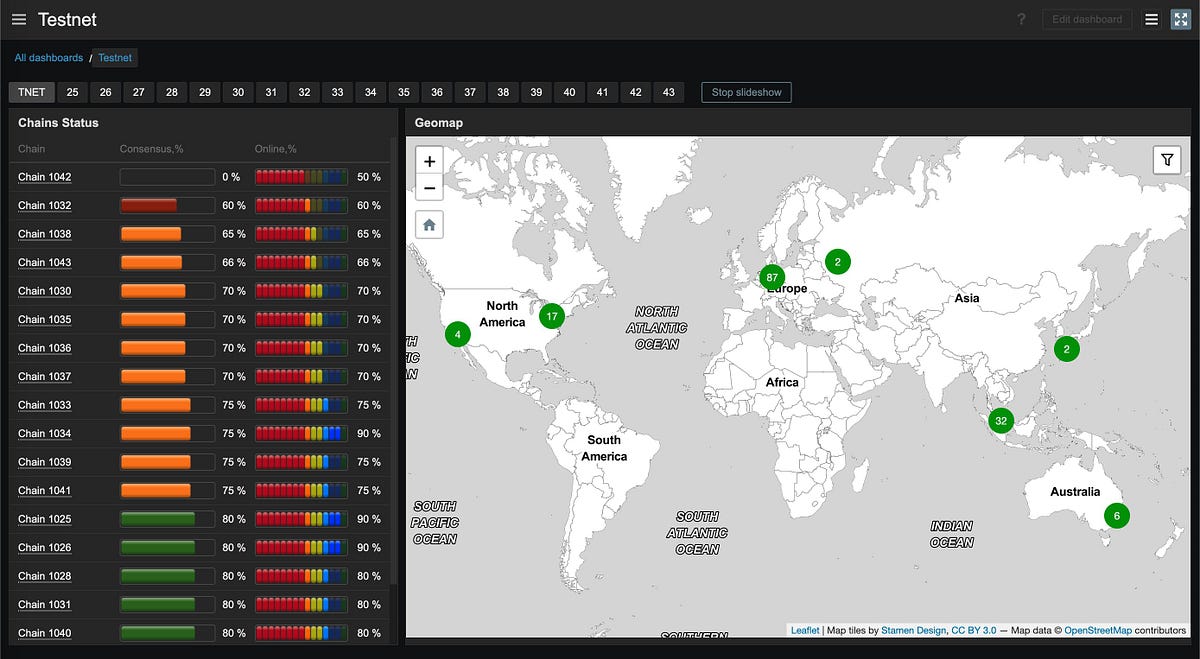
Task: Reset Geomap to home view
Action: click(429, 225)
